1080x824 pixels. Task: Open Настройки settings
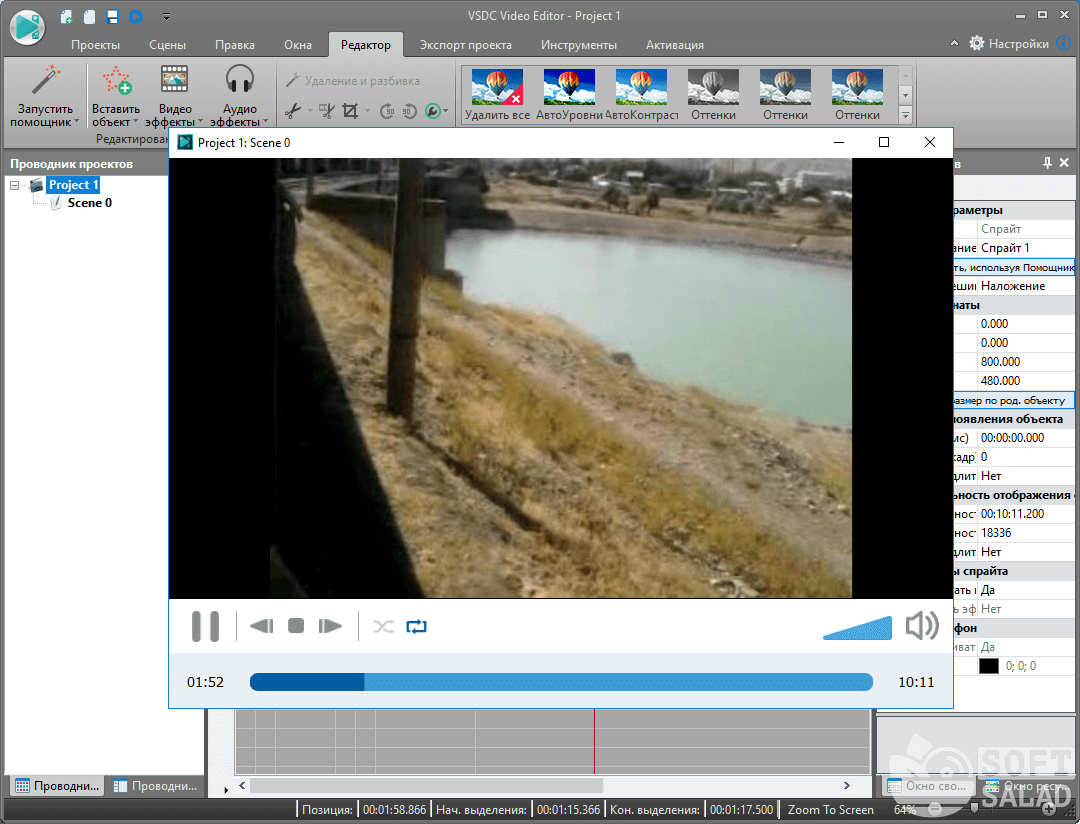point(1009,43)
